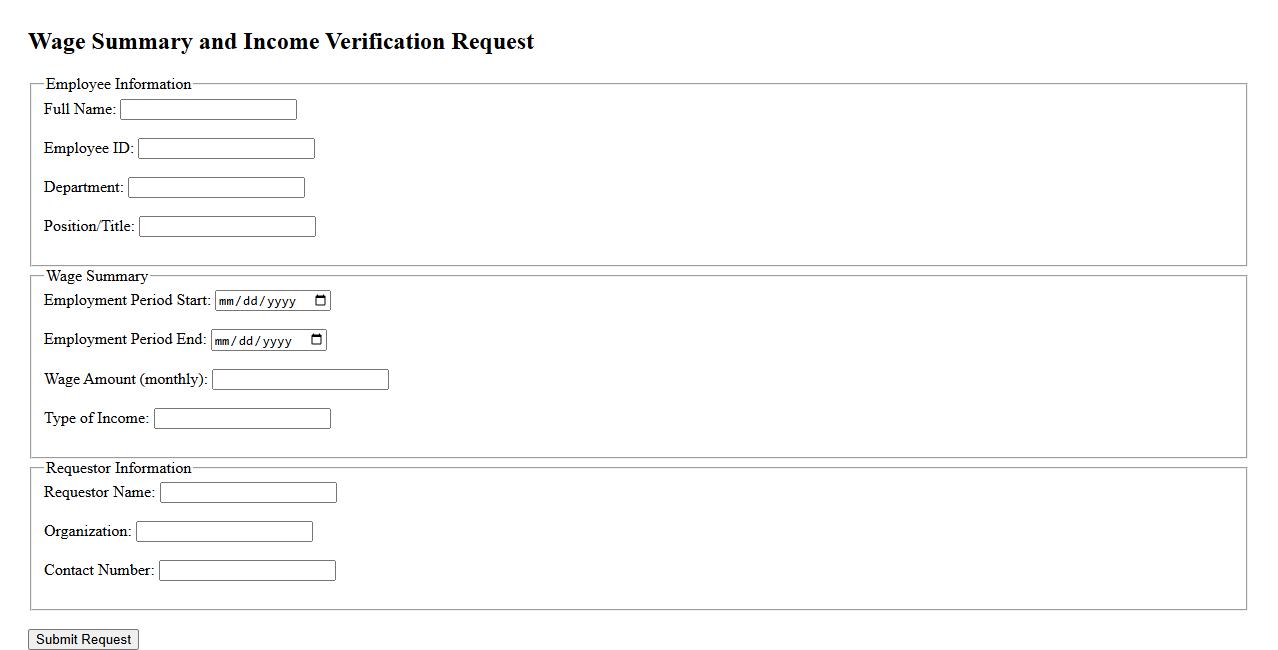Select the Requestor Name text box
Screen dimensions: 1278x650
pos(248,492)
